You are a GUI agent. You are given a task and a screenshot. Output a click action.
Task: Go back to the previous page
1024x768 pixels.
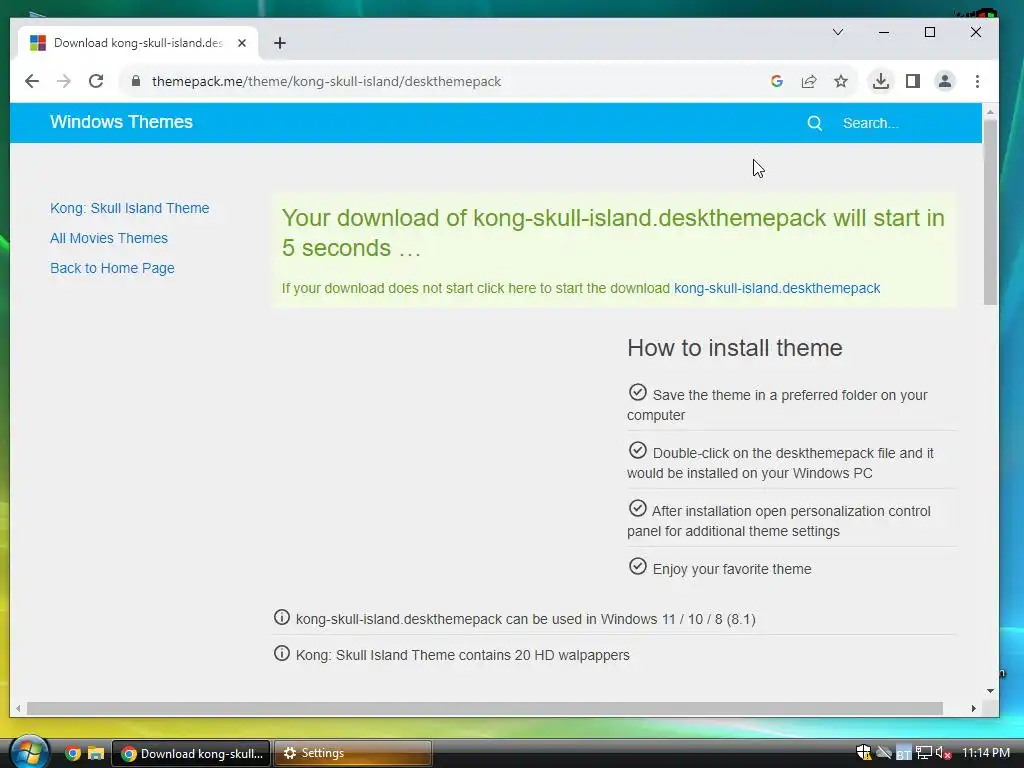(31, 81)
